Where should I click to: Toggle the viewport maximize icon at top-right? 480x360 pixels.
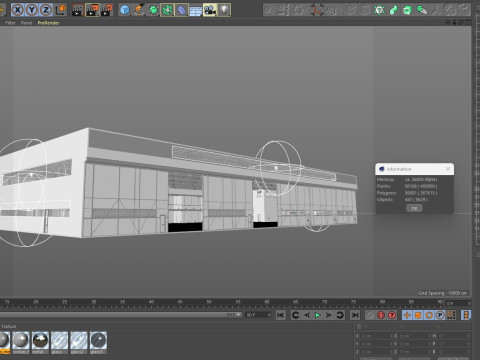pyautogui.click(x=468, y=22)
